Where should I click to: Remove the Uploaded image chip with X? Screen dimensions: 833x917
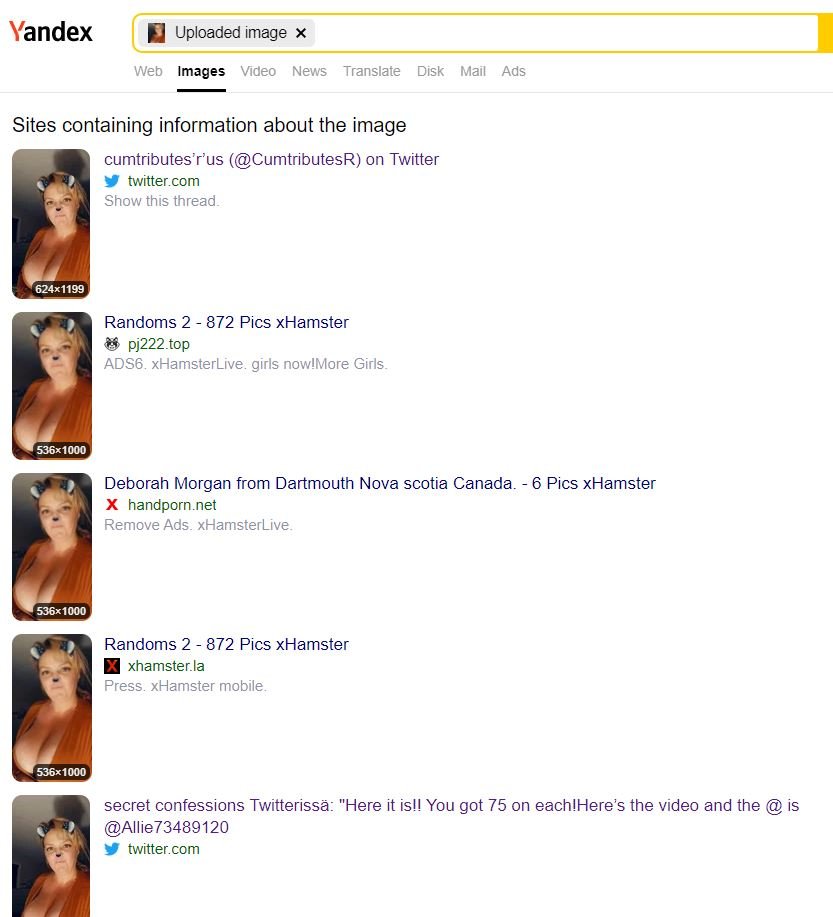(x=301, y=33)
